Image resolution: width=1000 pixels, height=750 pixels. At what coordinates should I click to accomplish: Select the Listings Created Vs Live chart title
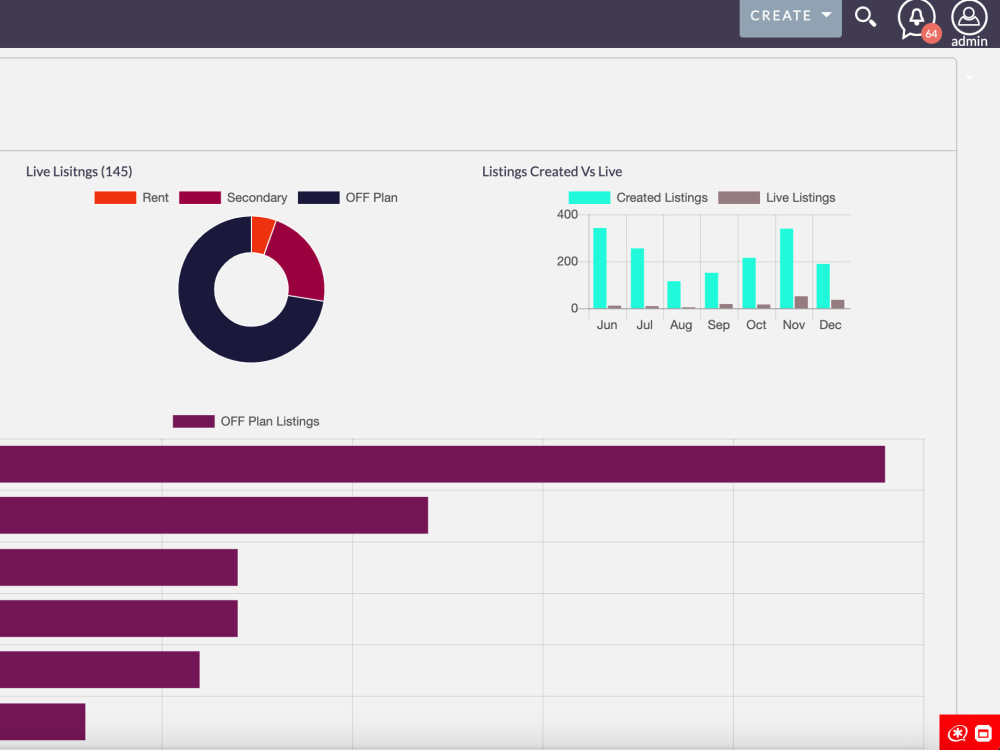[552, 171]
